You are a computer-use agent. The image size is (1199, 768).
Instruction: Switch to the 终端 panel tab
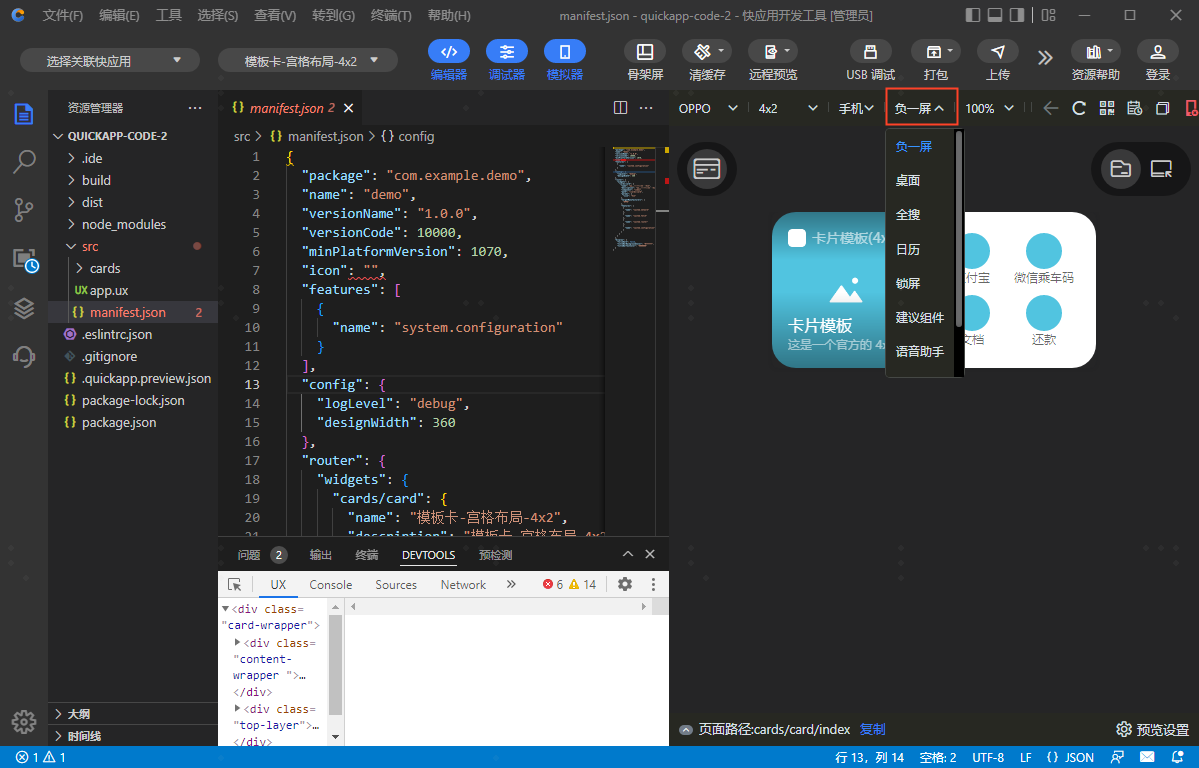(x=367, y=555)
